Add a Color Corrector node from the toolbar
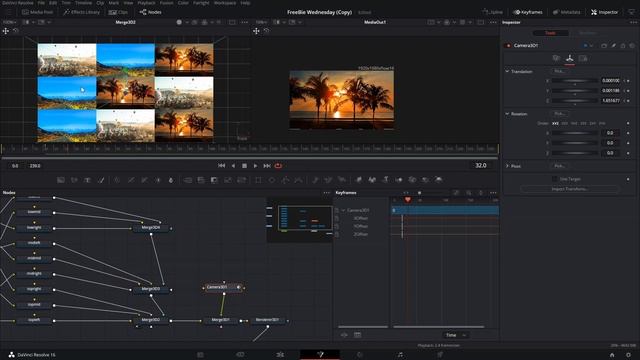This screenshot has height=360, width=640. coord(117,180)
